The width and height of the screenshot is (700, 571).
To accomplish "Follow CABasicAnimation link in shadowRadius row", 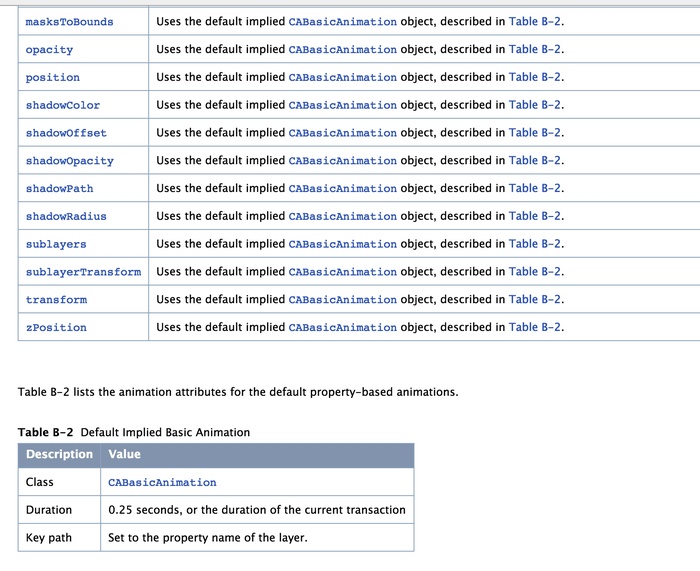I will (x=342, y=216).
